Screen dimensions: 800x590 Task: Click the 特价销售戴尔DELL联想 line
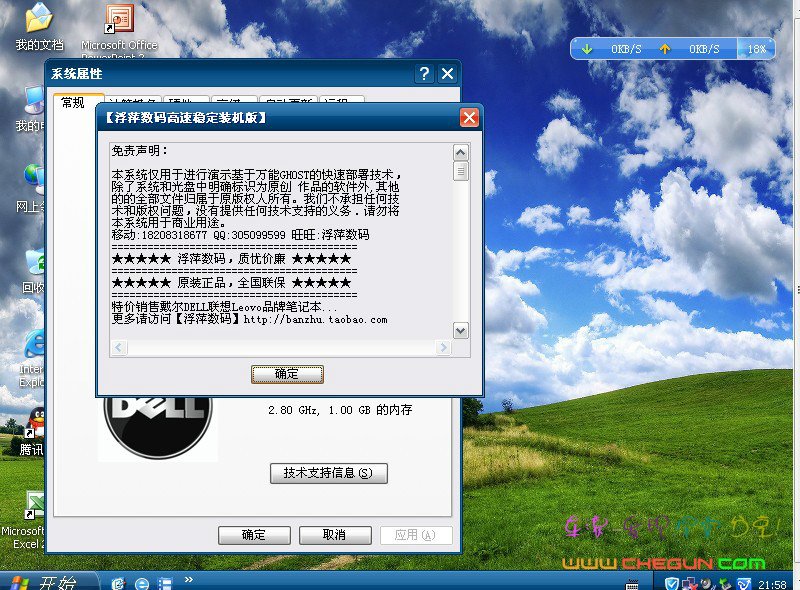pos(224,307)
